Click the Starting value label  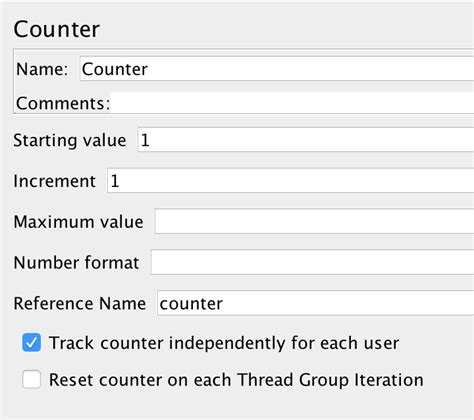(x=70, y=140)
